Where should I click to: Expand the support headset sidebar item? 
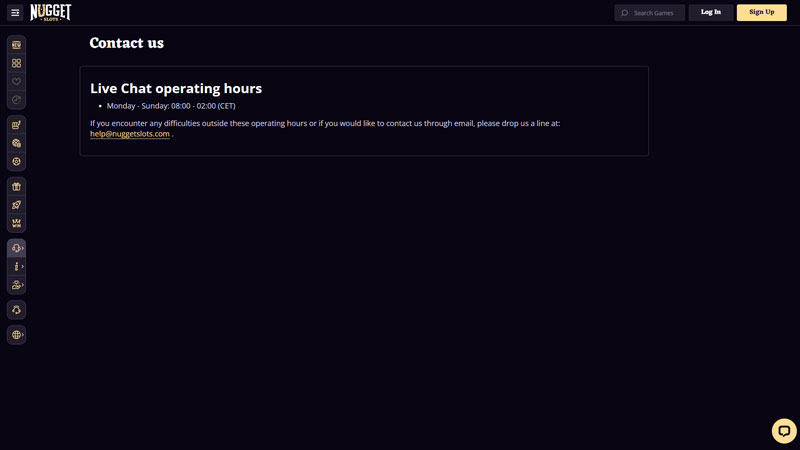17,248
